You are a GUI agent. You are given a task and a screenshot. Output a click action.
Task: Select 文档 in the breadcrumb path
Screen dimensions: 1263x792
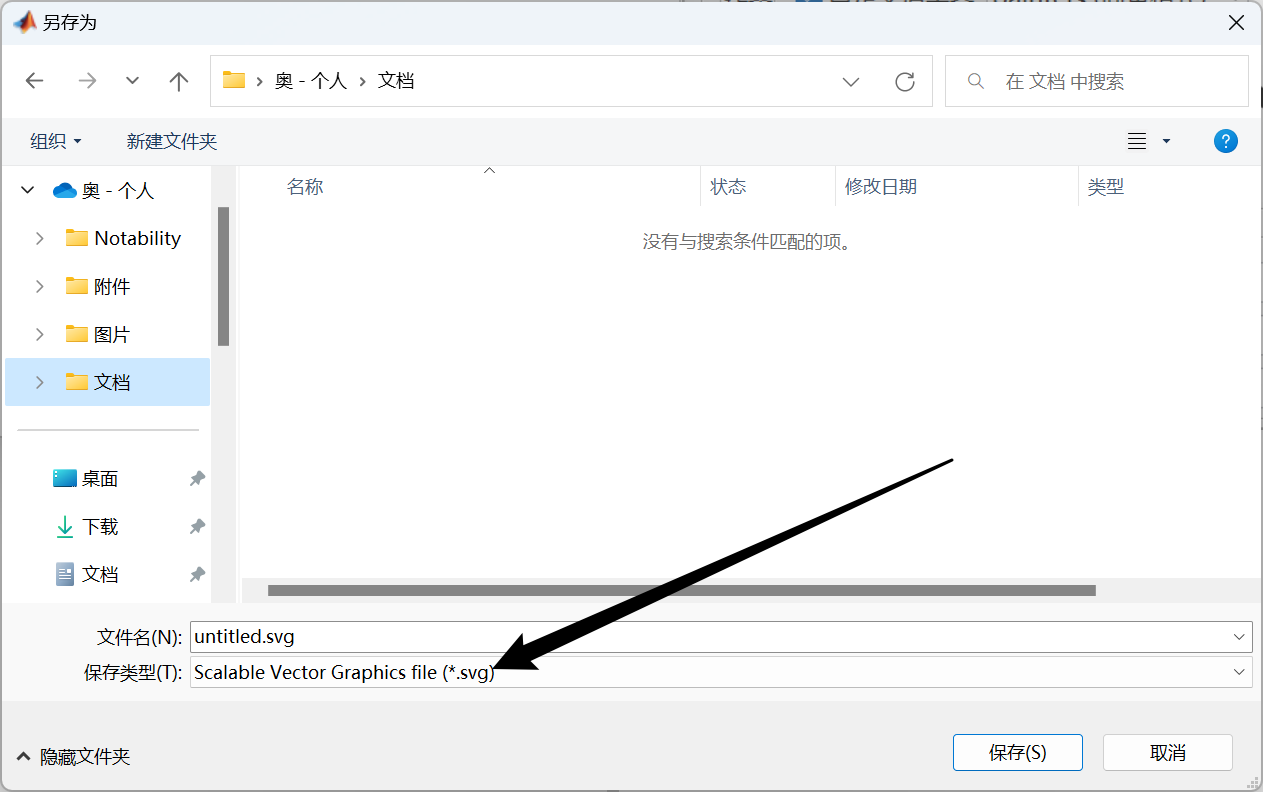397,81
